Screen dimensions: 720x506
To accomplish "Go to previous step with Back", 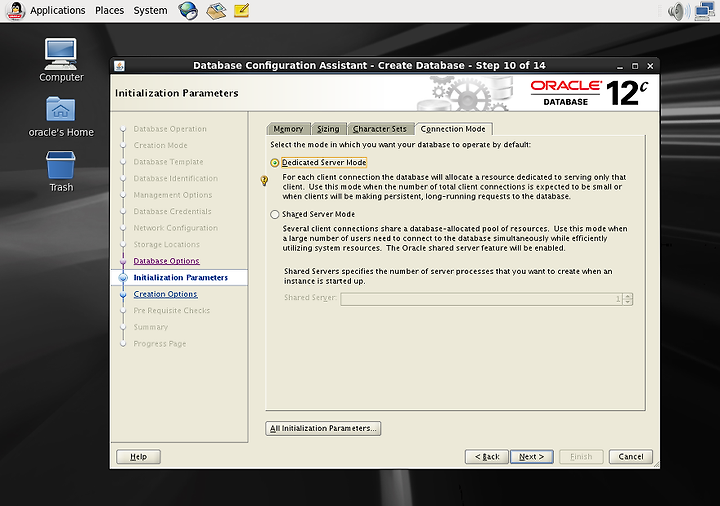I will 486,457.
